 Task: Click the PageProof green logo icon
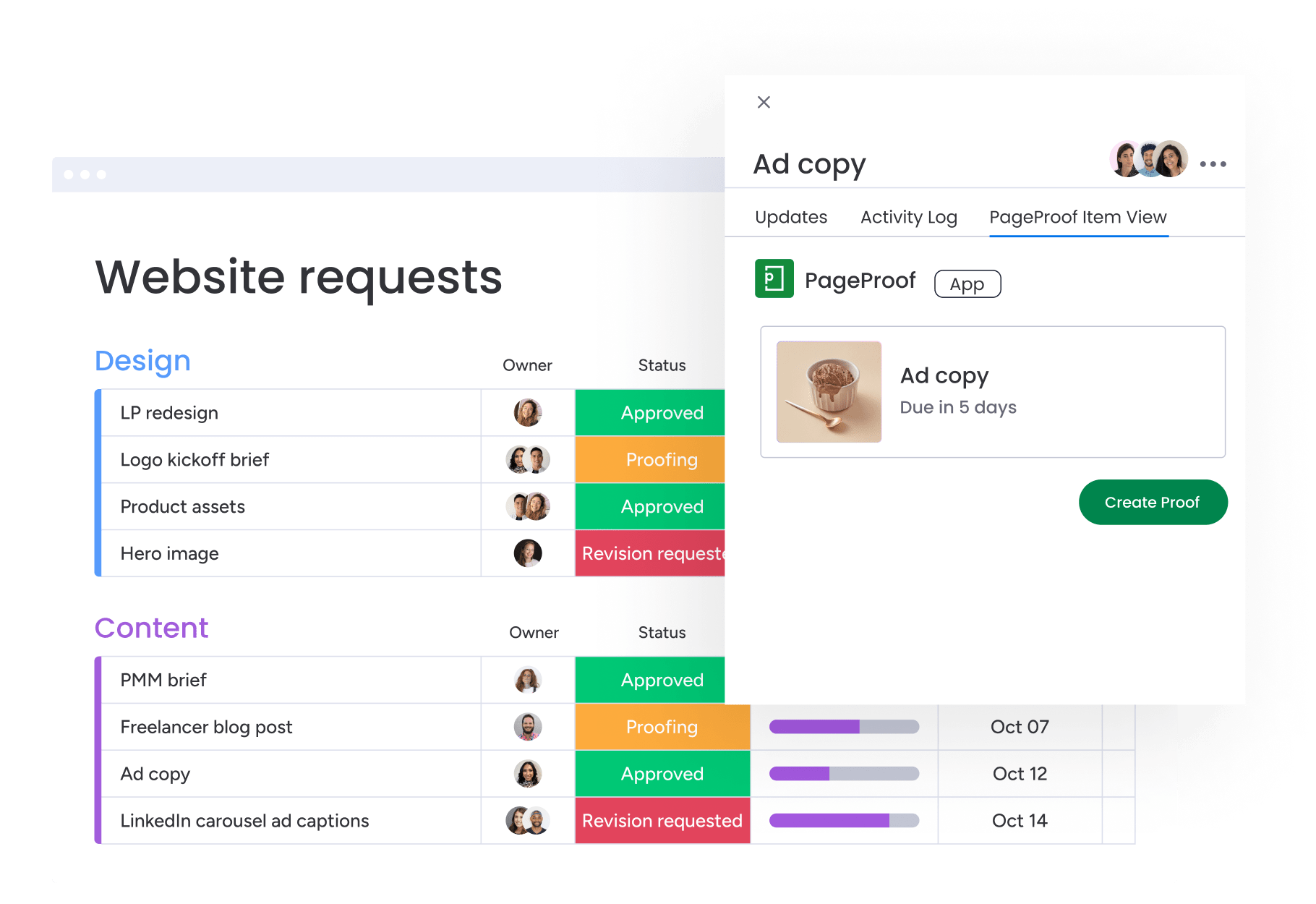pyautogui.click(x=774, y=279)
